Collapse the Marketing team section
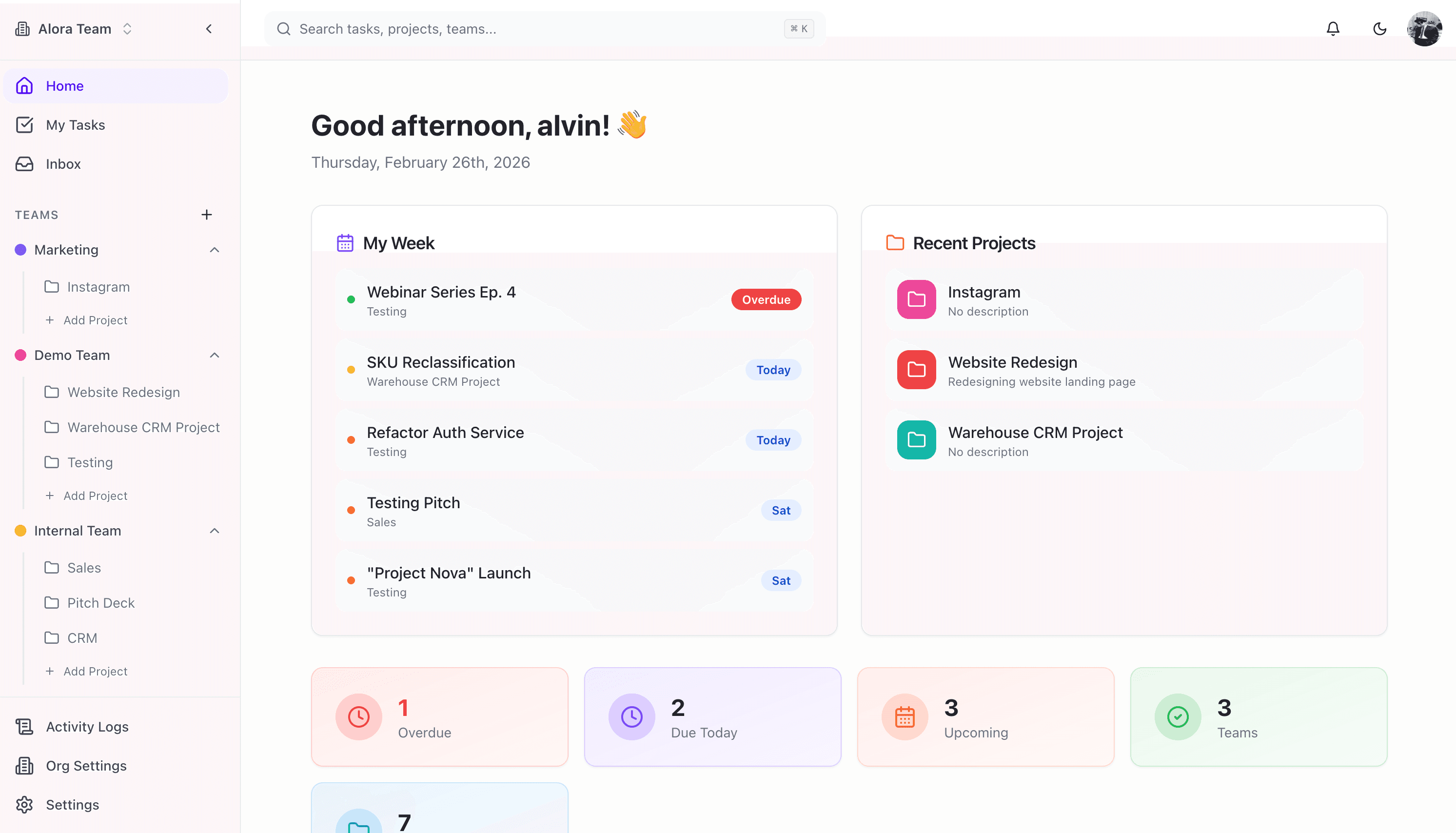Viewport: 1456px width, 833px height. tap(215, 250)
